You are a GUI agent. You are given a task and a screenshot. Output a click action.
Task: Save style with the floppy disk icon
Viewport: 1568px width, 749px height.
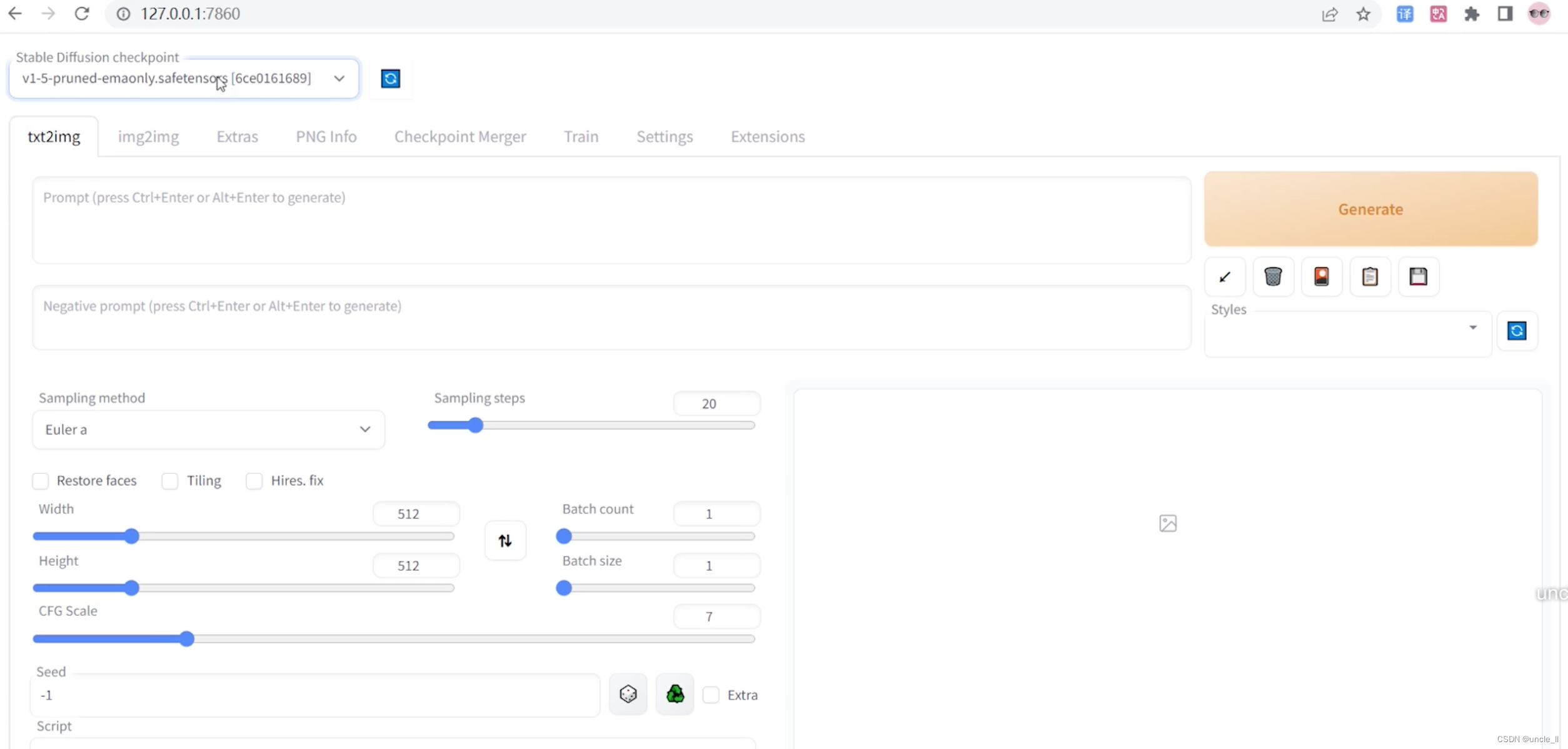(1418, 276)
